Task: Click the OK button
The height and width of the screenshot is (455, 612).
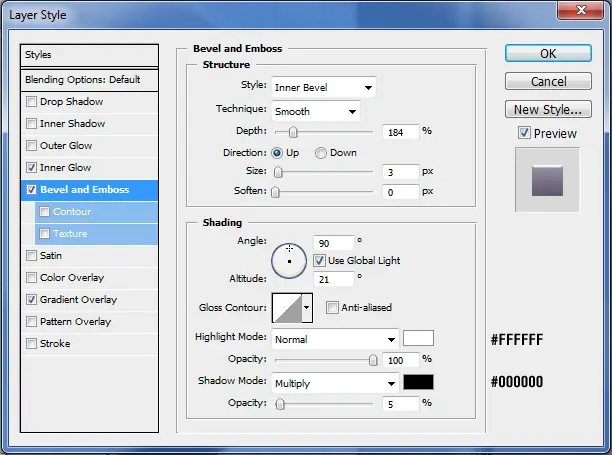Action: pyautogui.click(x=548, y=53)
